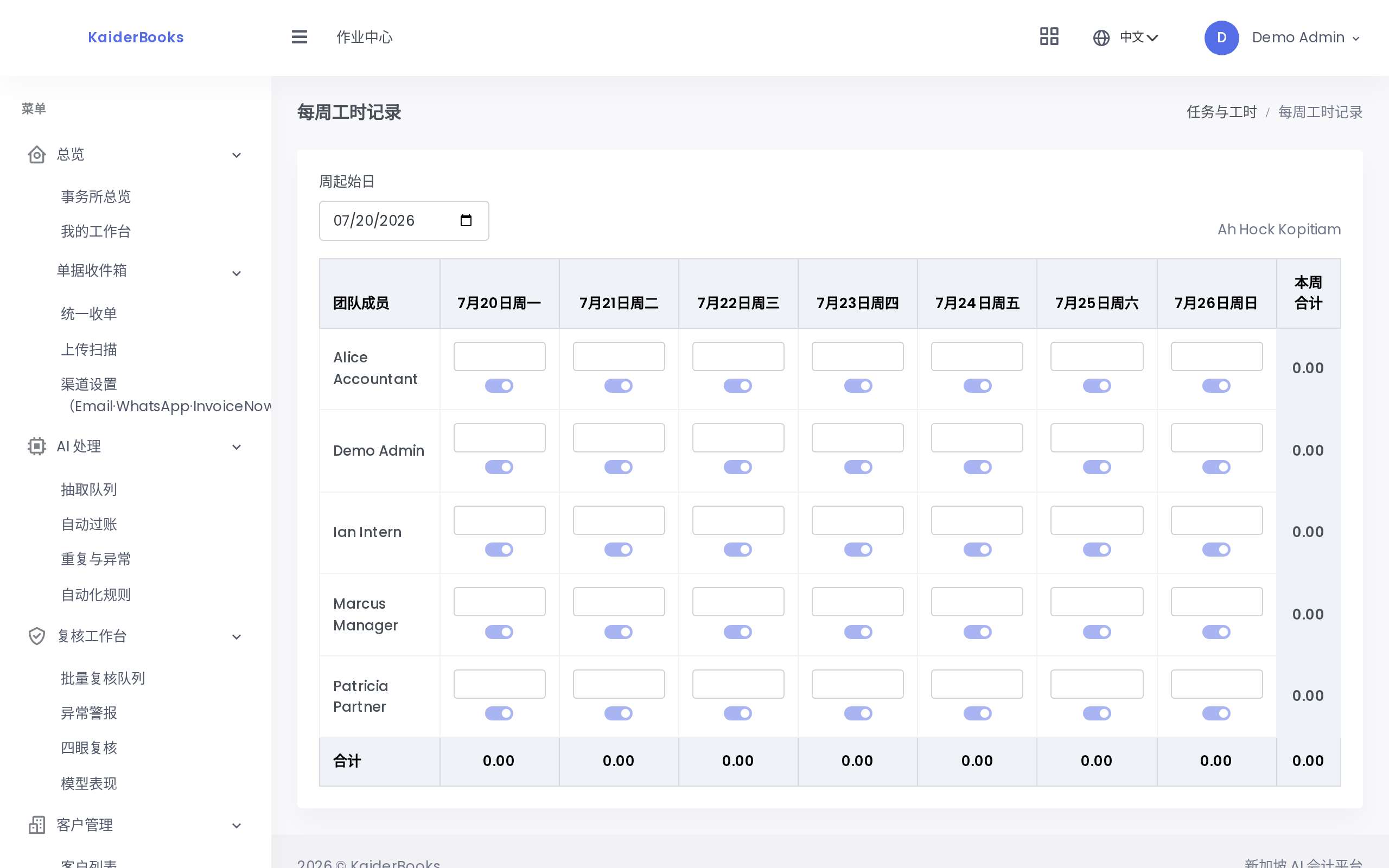Click the home icon beside 总览
1389x868 pixels.
click(37, 155)
